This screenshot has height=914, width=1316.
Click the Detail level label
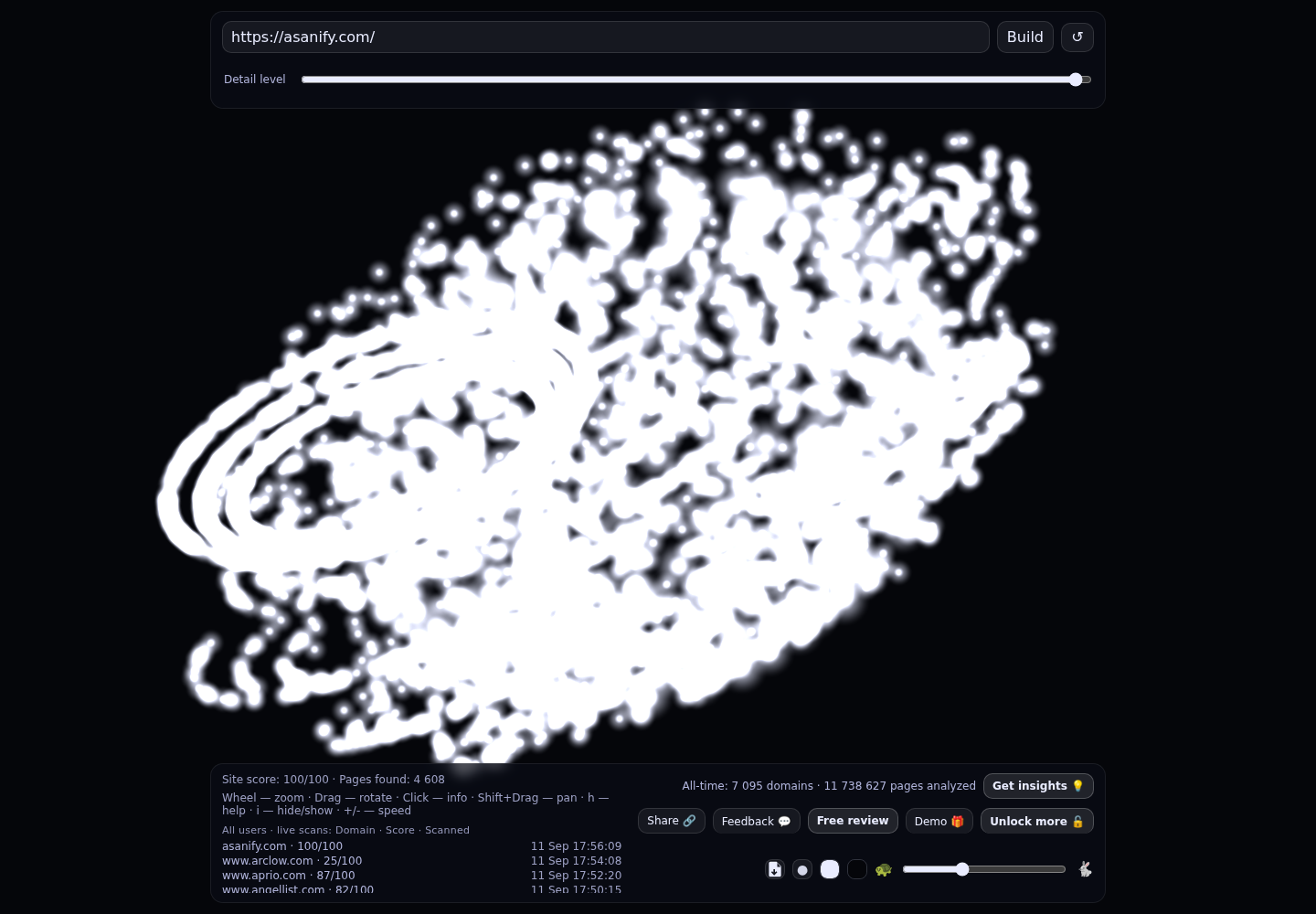coord(255,80)
